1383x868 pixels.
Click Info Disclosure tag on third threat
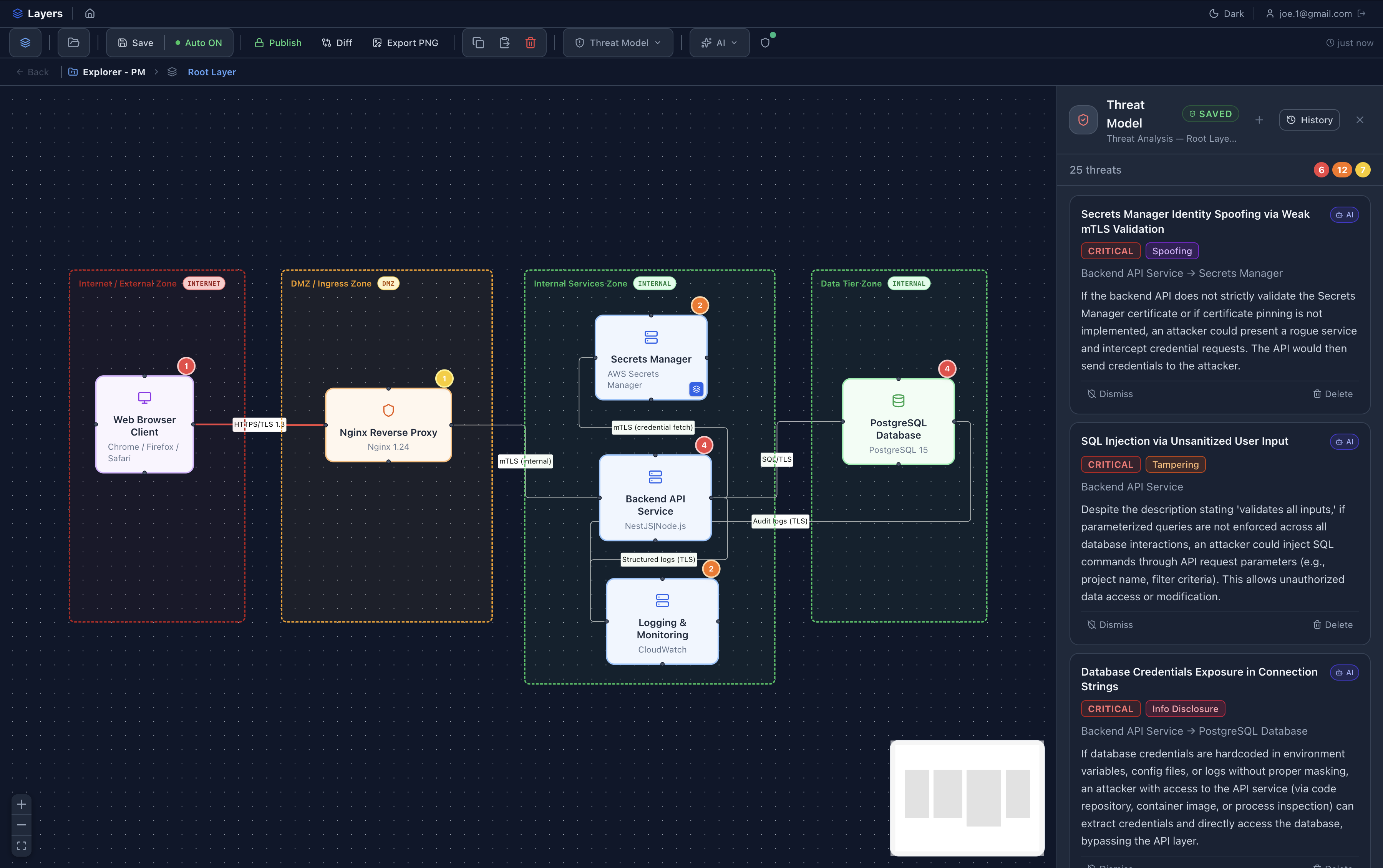coord(1185,709)
